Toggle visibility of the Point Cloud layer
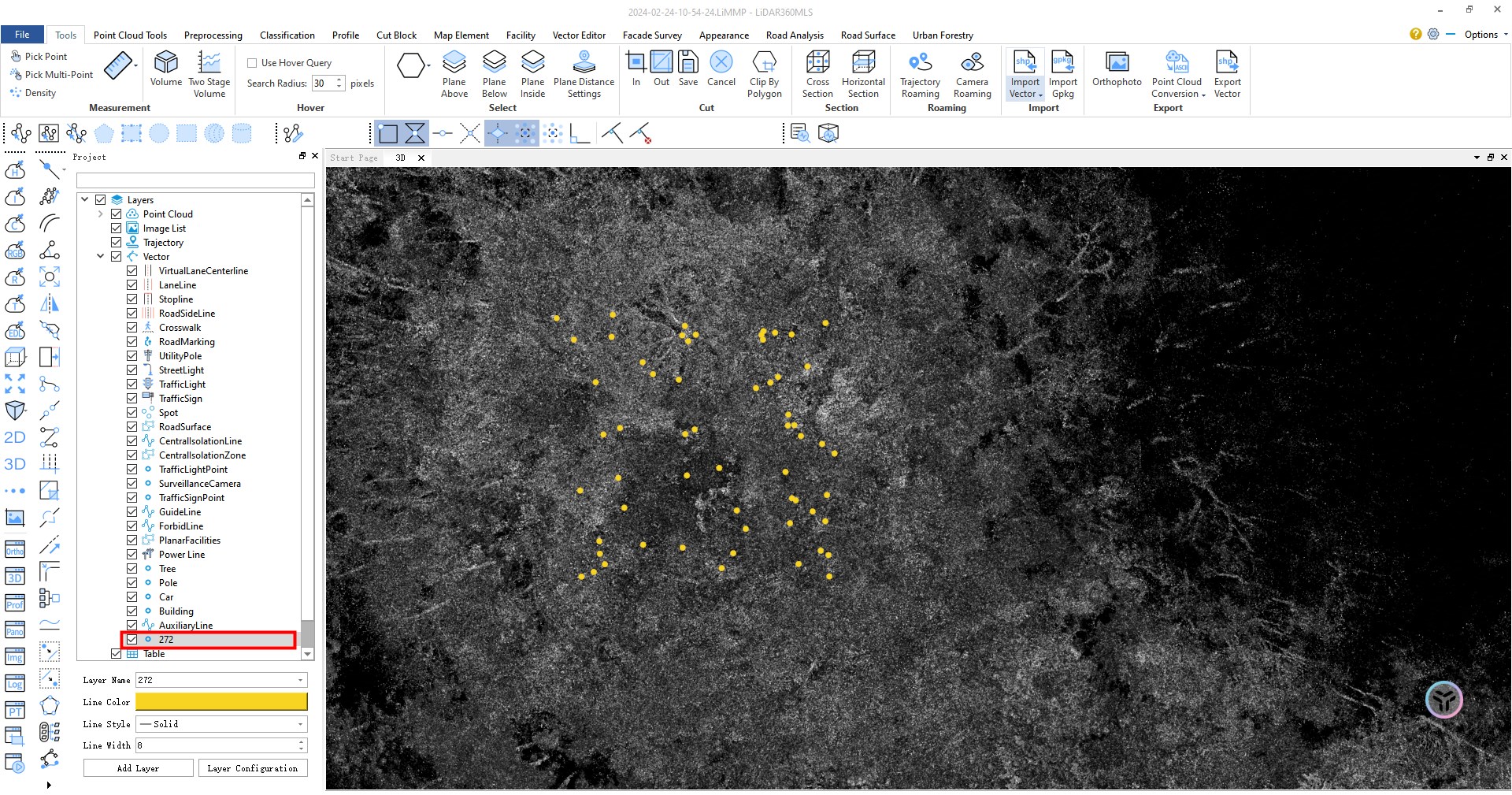 tap(117, 214)
